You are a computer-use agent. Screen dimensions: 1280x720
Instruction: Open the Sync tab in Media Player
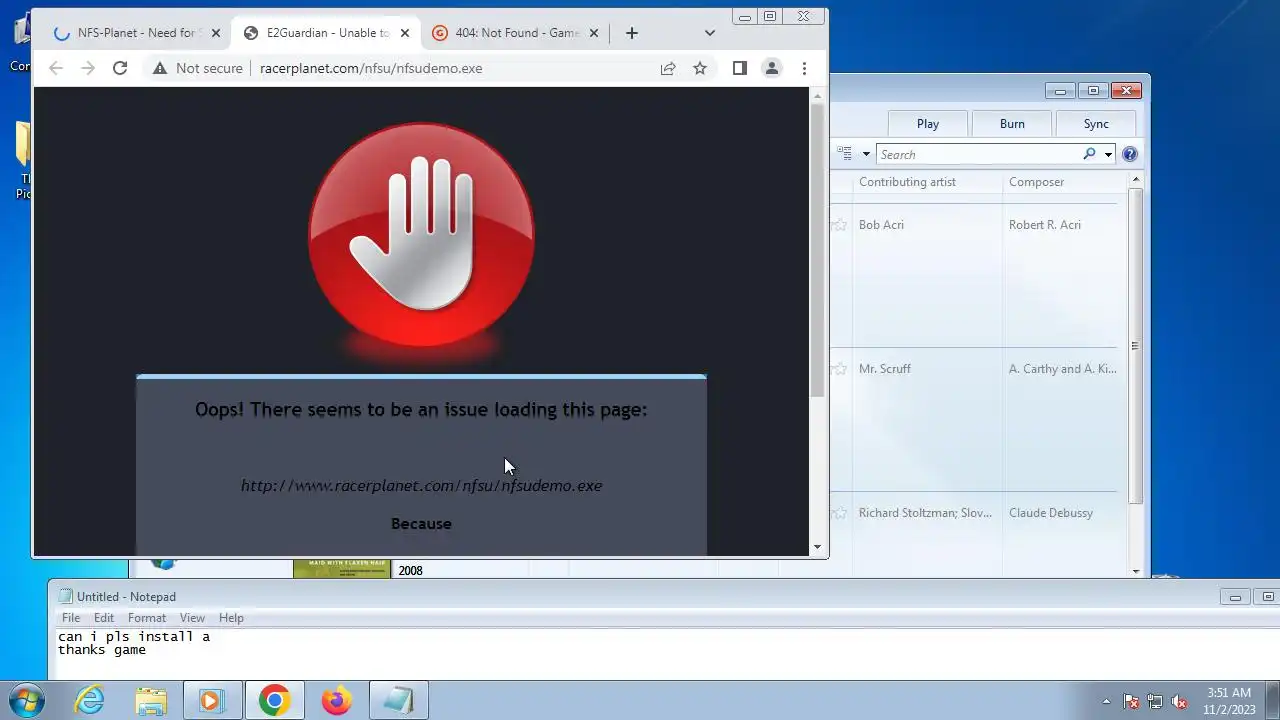coord(1096,124)
